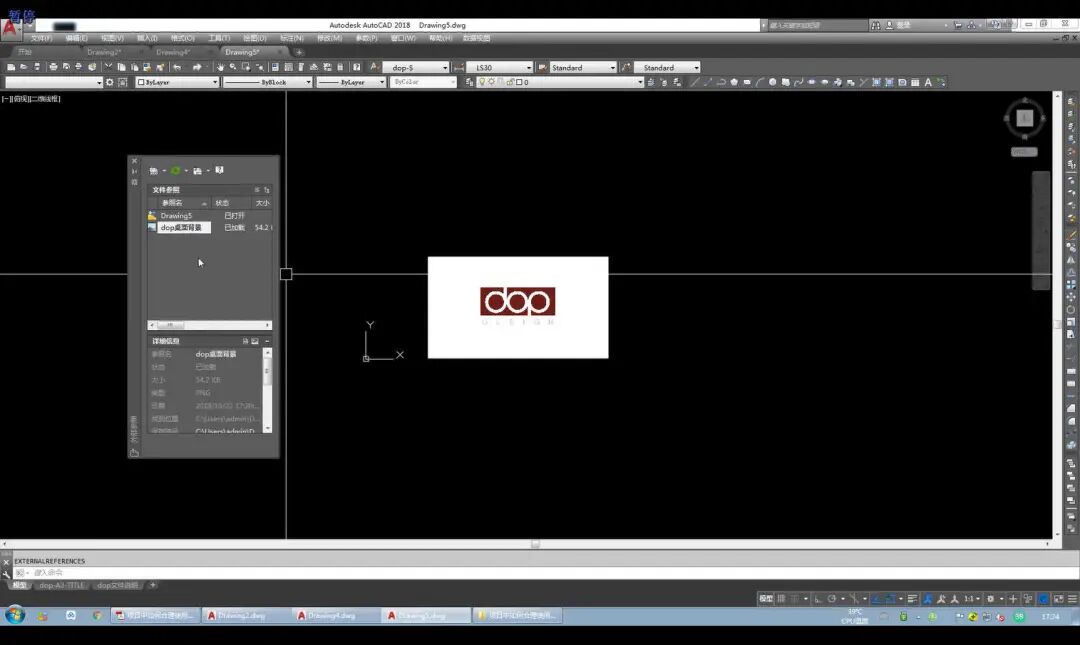Switch to the dop-A3-TITLE layout tab
The height and width of the screenshot is (645, 1080).
point(61,585)
